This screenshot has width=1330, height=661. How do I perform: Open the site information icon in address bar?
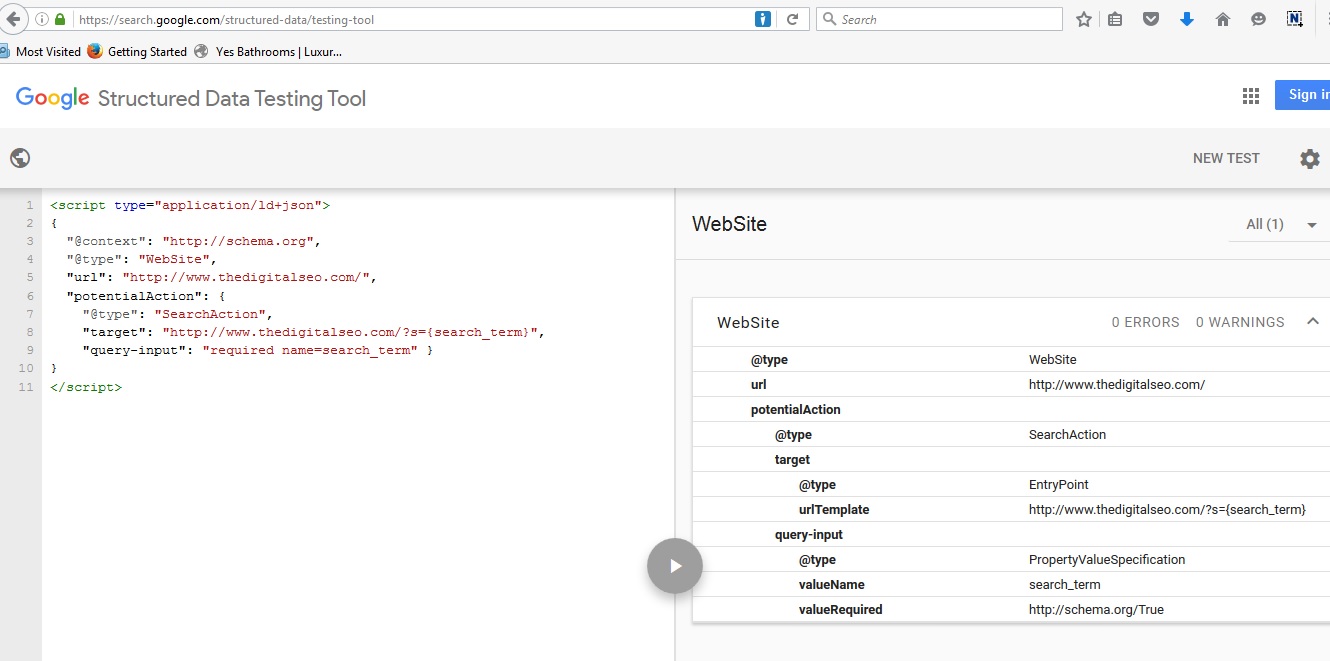tap(41, 19)
